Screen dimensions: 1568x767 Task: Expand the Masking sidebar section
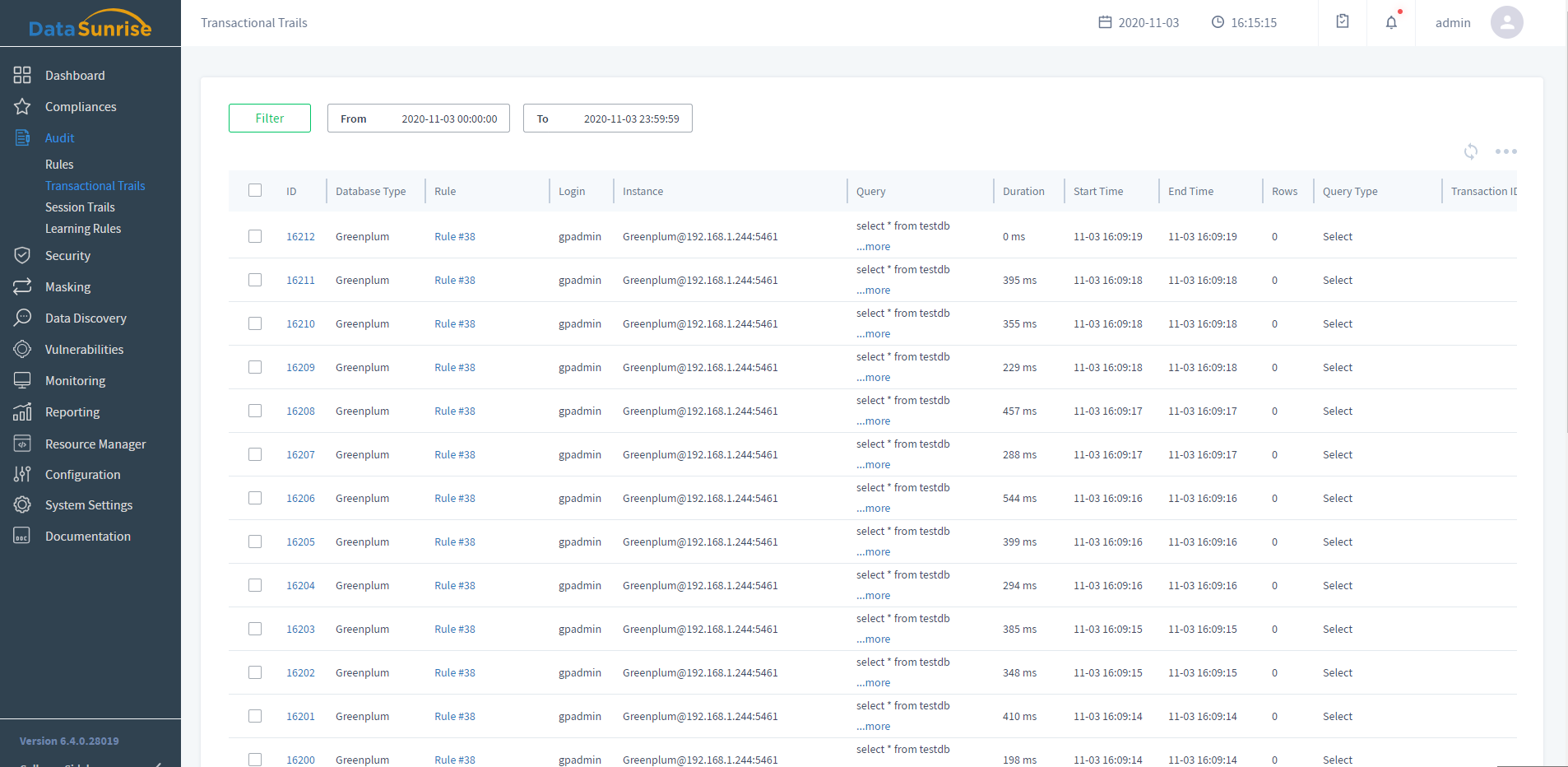pyautogui.click(x=67, y=287)
